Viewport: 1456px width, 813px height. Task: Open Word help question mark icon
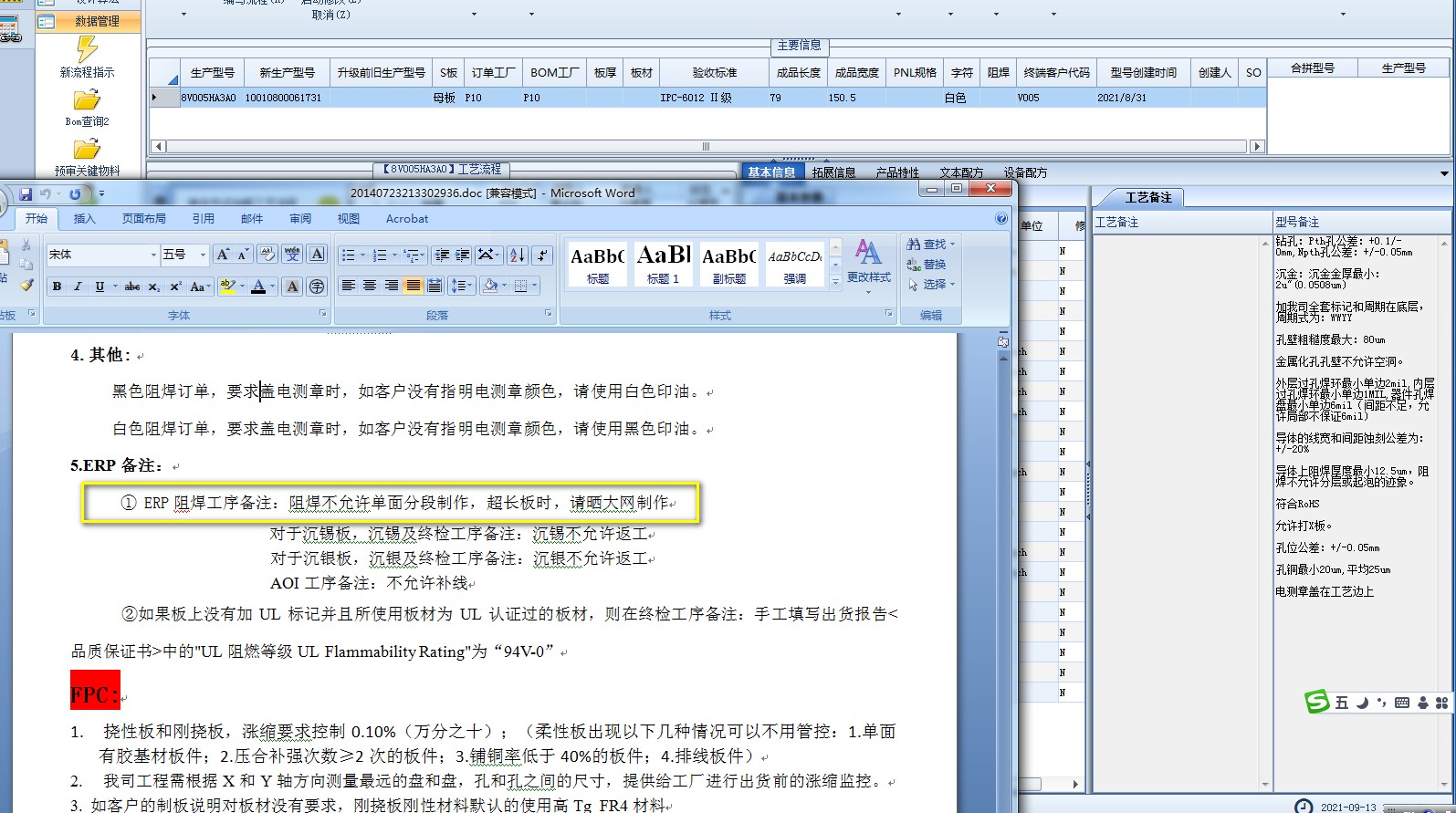click(1001, 218)
